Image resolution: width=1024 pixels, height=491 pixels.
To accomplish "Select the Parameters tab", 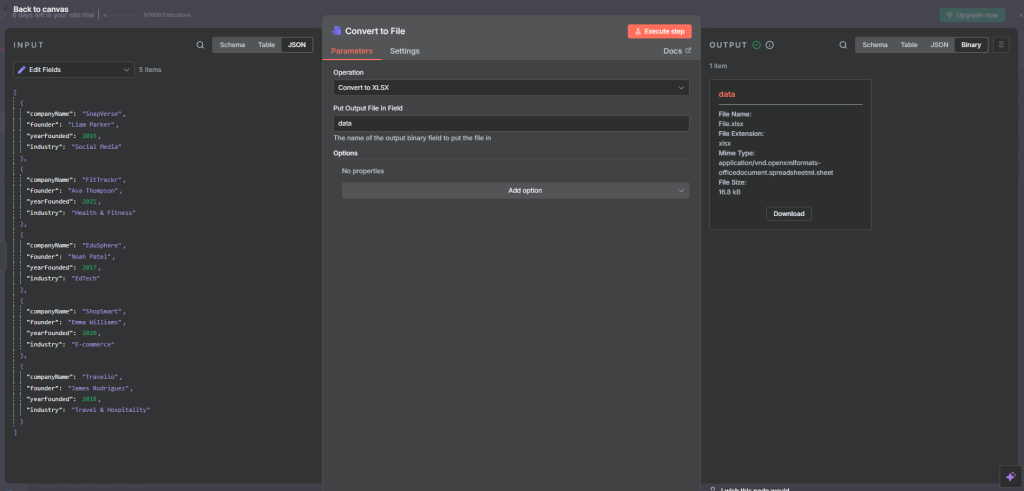I will (x=351, y=51).
